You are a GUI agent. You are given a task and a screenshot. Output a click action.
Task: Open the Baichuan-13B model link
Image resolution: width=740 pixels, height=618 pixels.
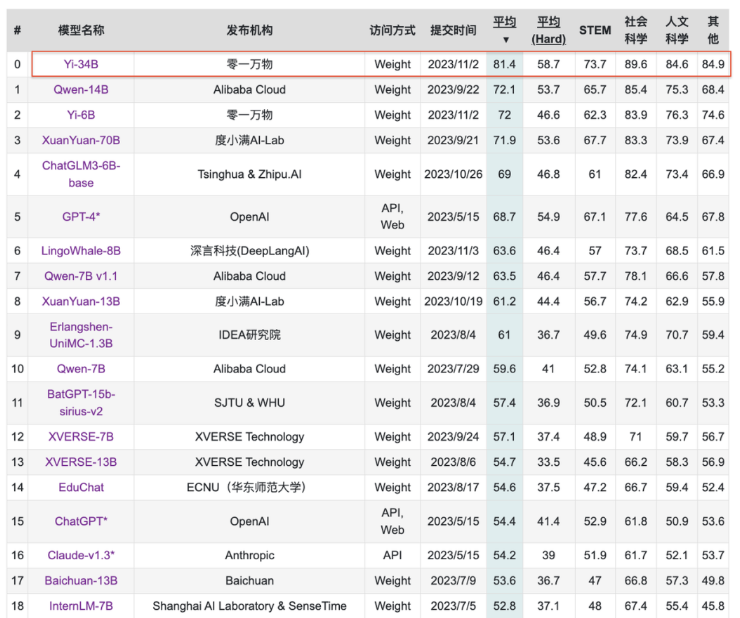pos(81,581)
